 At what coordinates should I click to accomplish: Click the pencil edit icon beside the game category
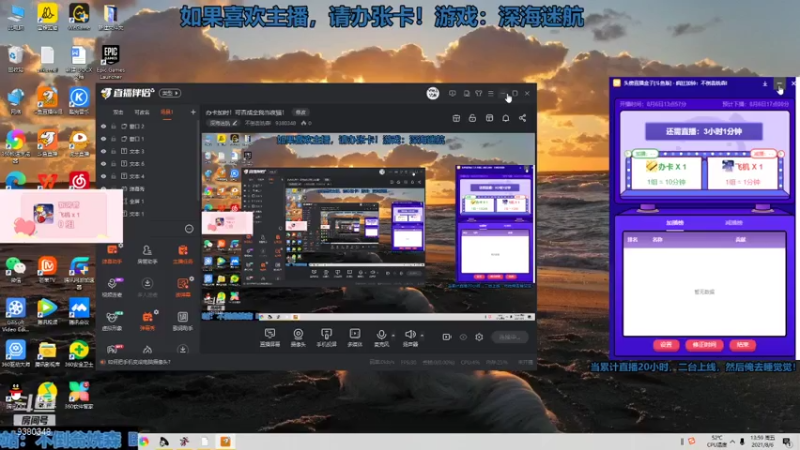coord(235,123)
